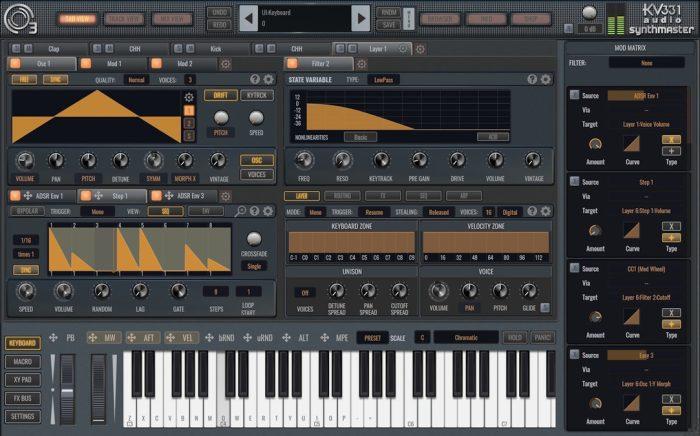Toggle Mod 1 power button

(86, 64)
